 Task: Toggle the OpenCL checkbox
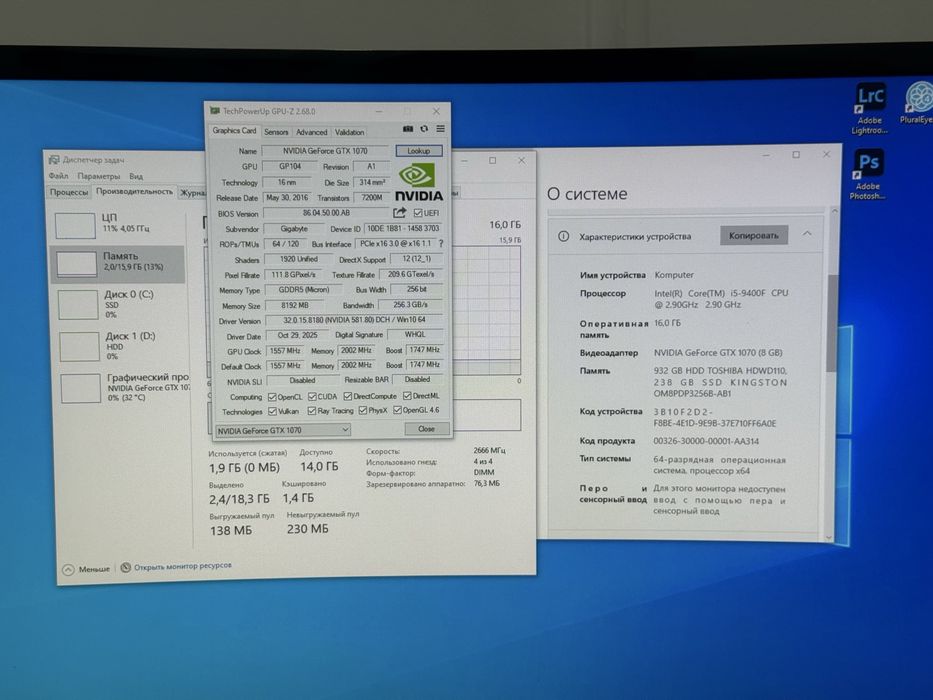point(272,397)
